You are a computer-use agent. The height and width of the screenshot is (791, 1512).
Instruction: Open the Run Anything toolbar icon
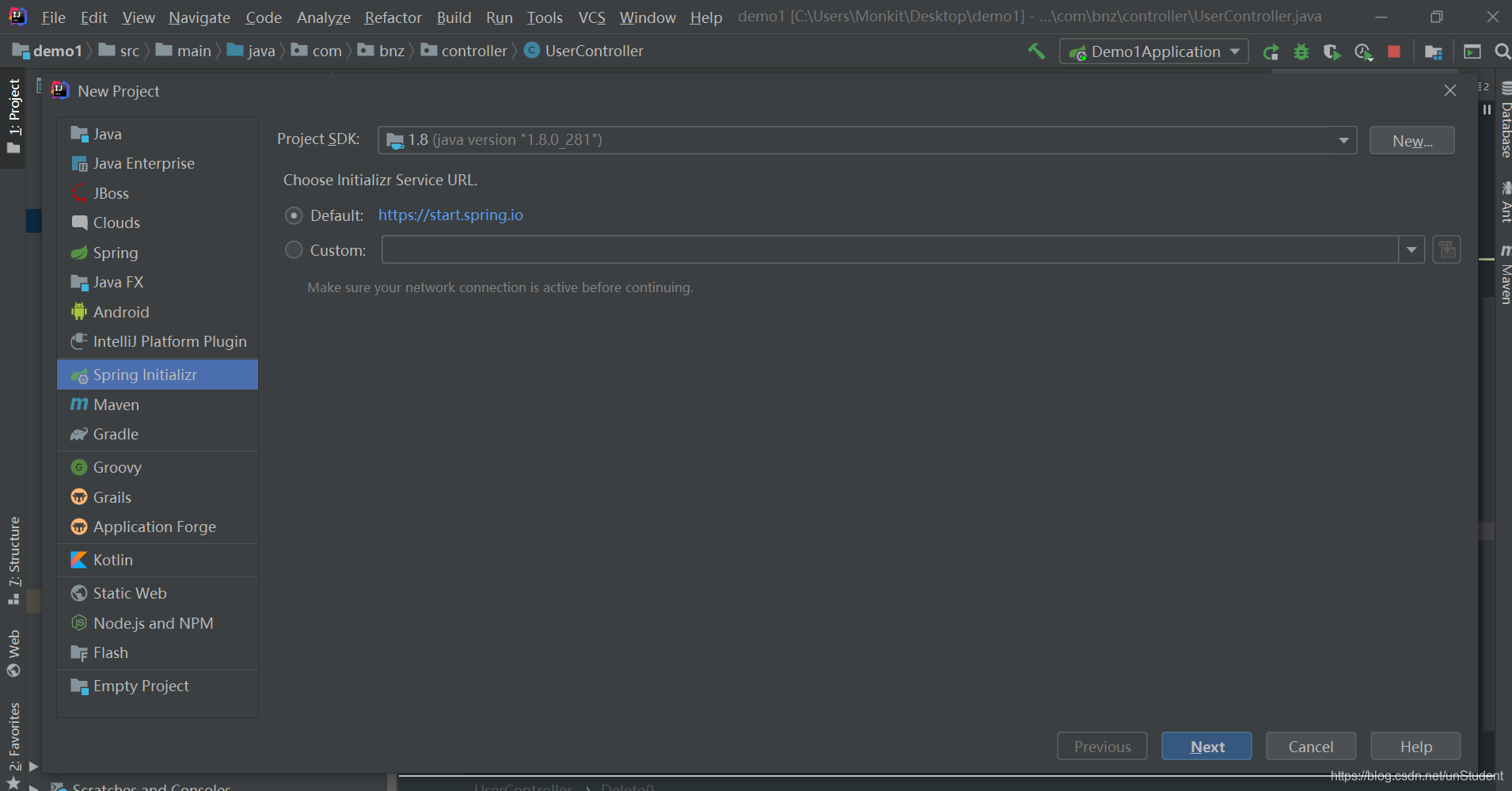click(x=1472, y=52)
